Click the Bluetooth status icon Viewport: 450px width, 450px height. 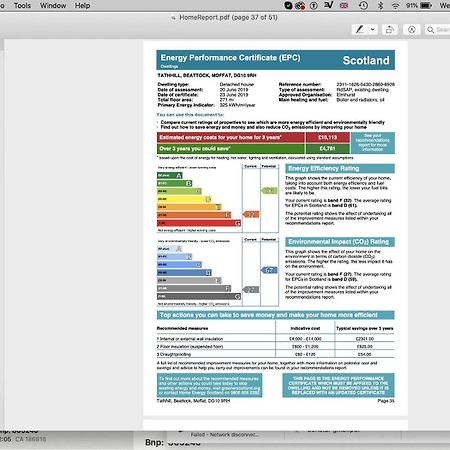[381, 5]
